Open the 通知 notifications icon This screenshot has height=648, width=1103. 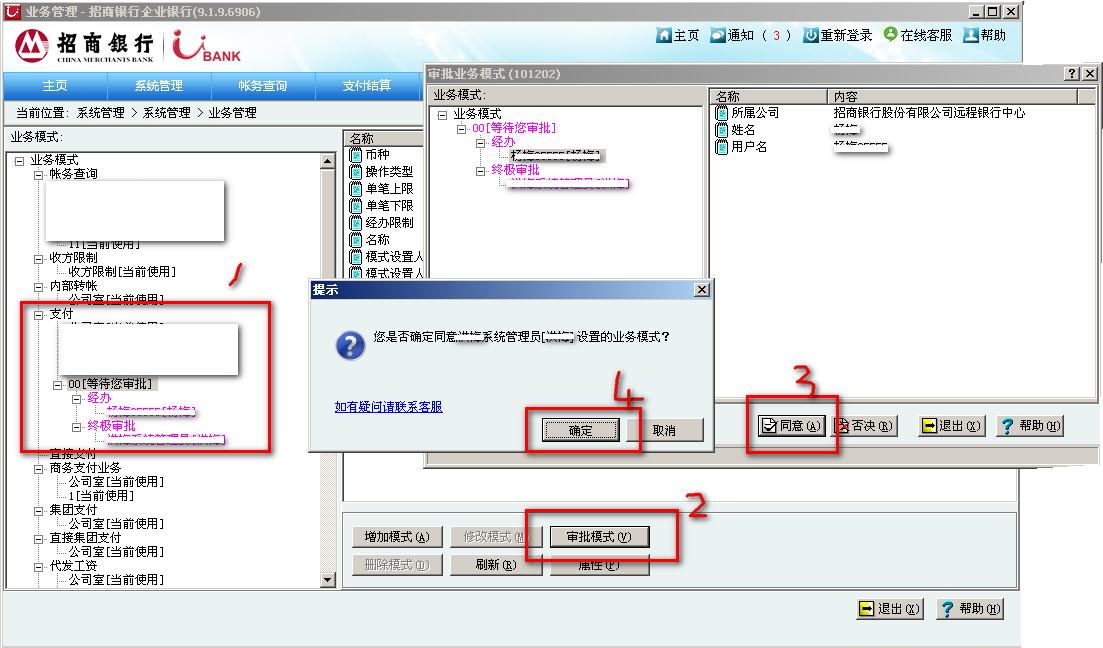click(x=718, y=35)
